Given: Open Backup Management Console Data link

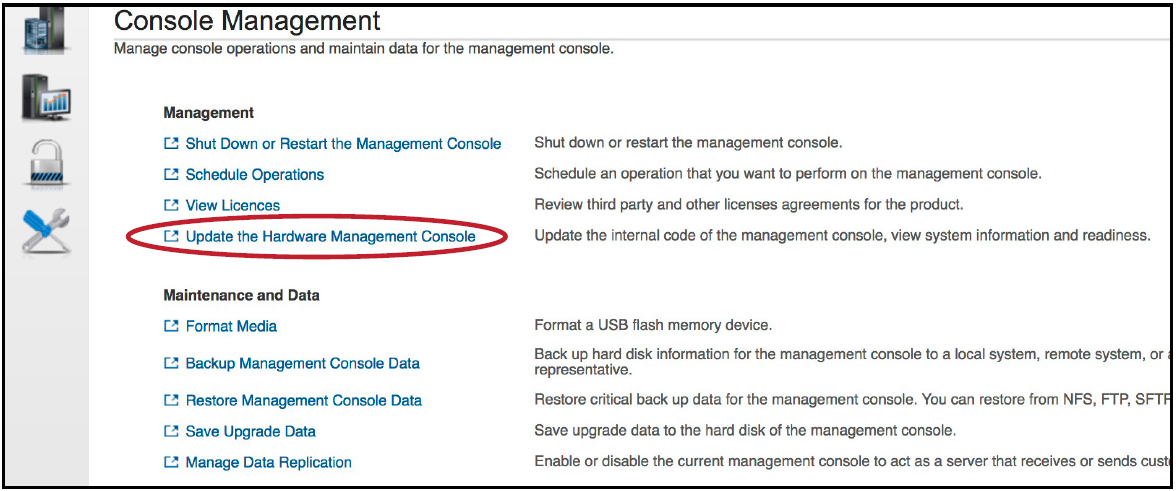Looking at the screenshot, I should pyautogui.click(x=302, y=363).
